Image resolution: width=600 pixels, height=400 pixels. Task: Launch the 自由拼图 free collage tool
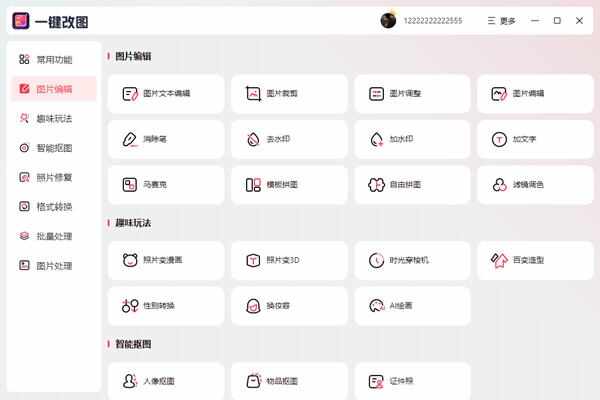pos(412,185)
